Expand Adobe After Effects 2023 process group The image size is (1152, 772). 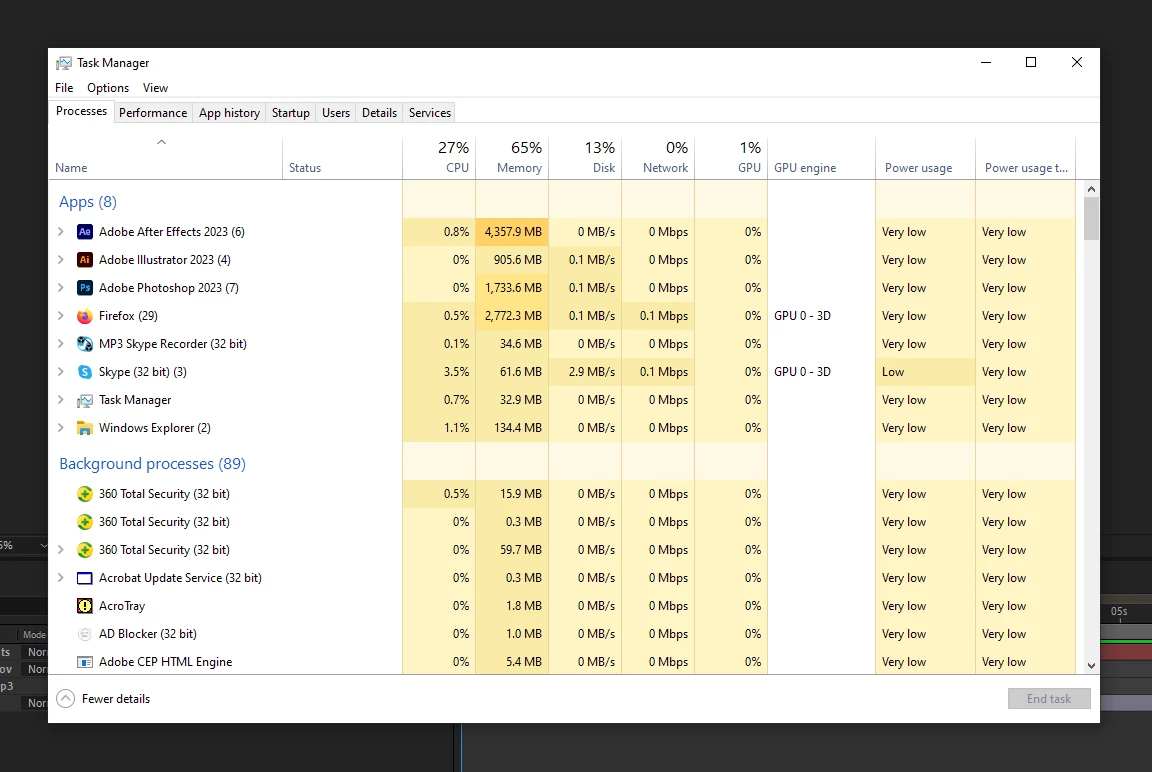[x=60, y=232]
